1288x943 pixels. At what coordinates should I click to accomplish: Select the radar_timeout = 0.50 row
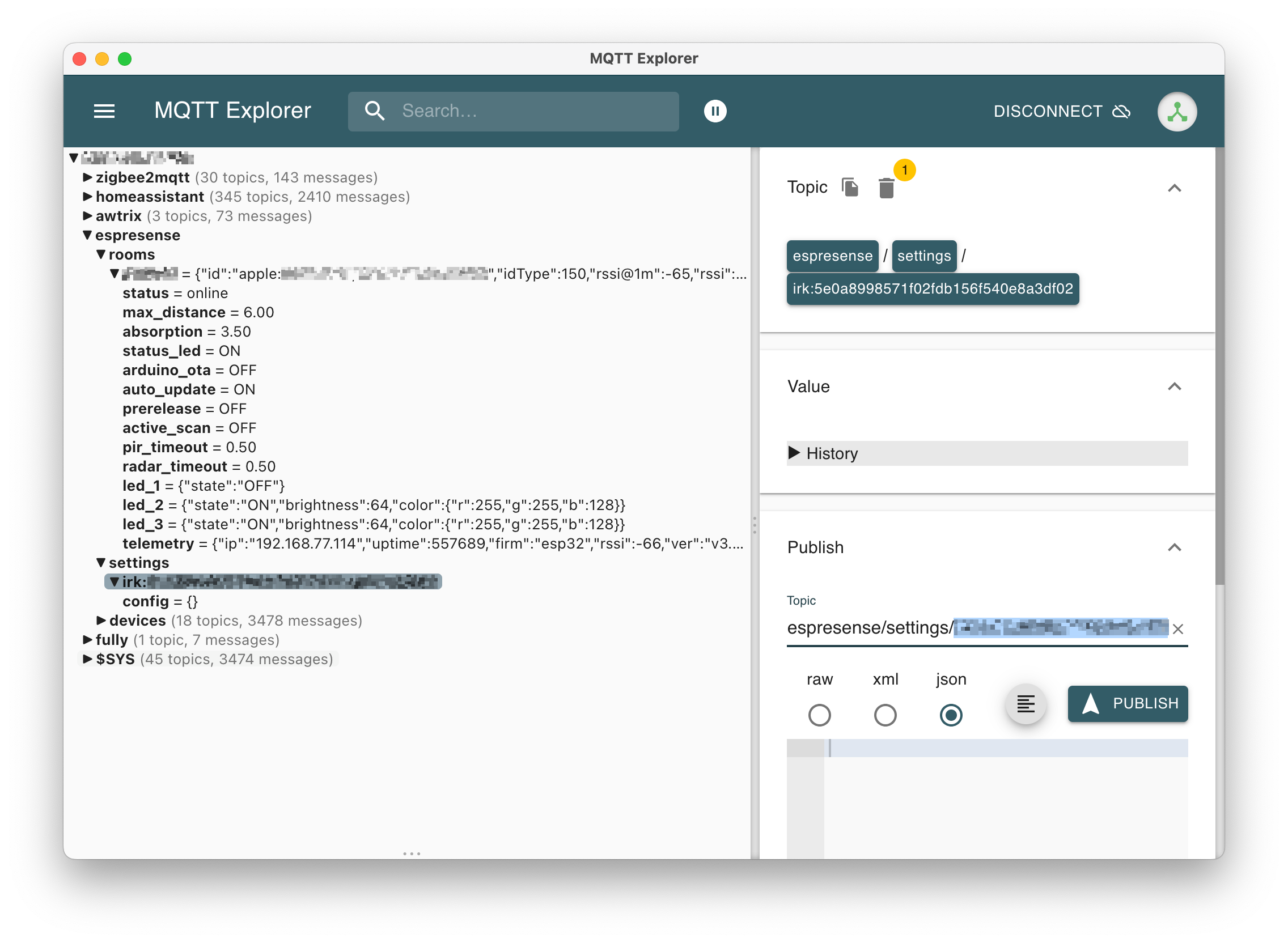click(x=198, y=467)
